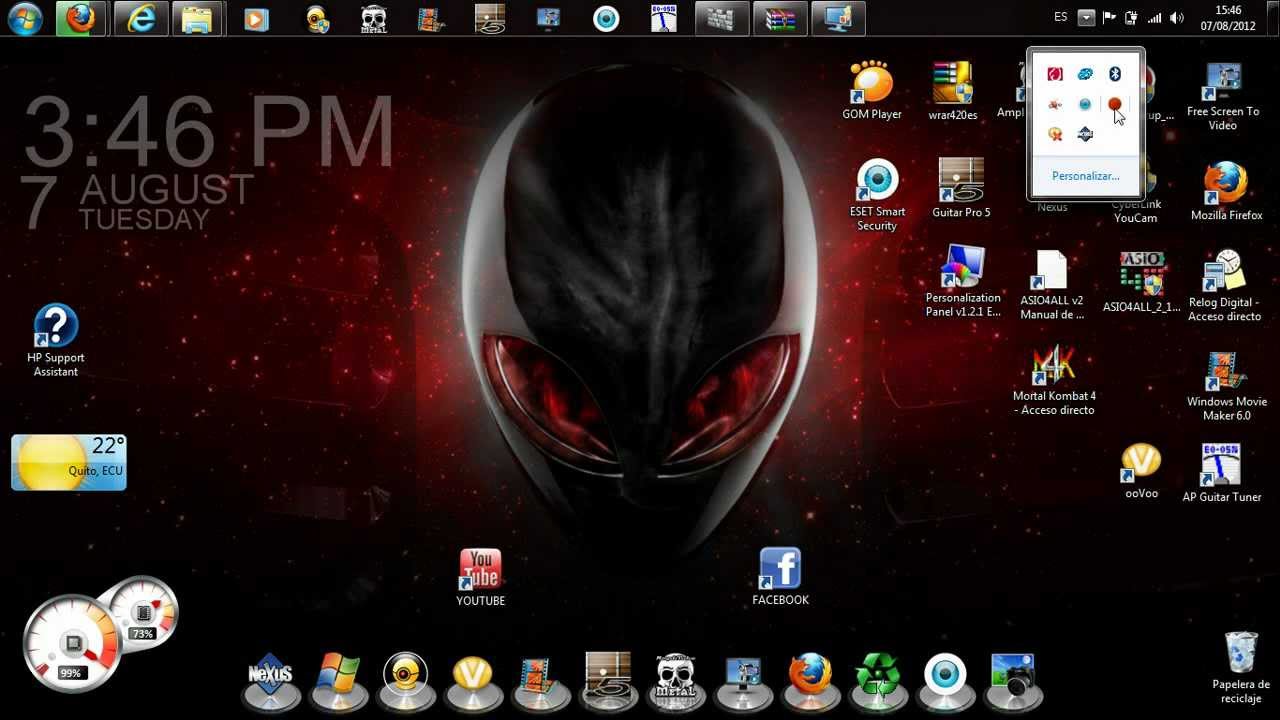Click the Metal skull icon in taskbar
Viewport: 1280px width, 720px height.
[373, 19]
